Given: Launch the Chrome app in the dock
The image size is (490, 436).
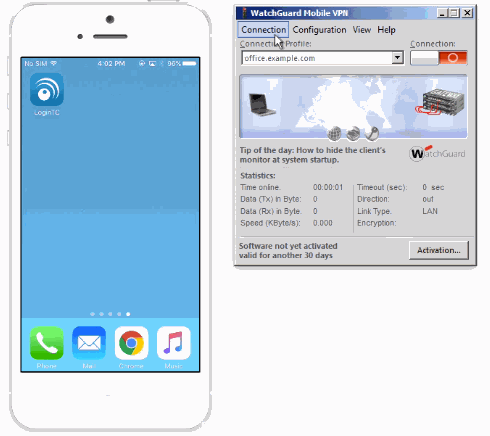Looking at the screenshot, I should coord(131,343).
